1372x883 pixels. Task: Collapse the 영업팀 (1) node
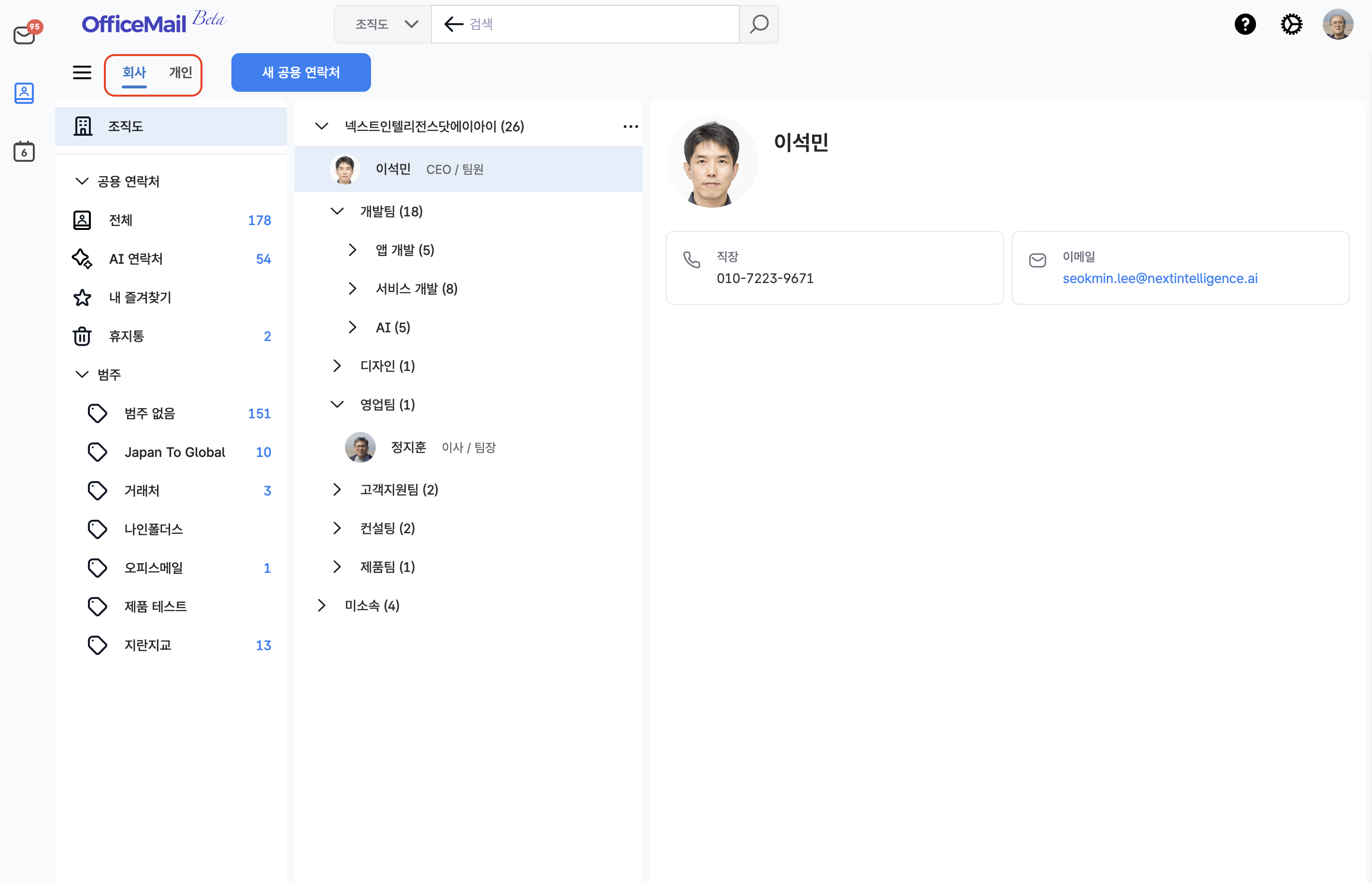pos(337,404)
